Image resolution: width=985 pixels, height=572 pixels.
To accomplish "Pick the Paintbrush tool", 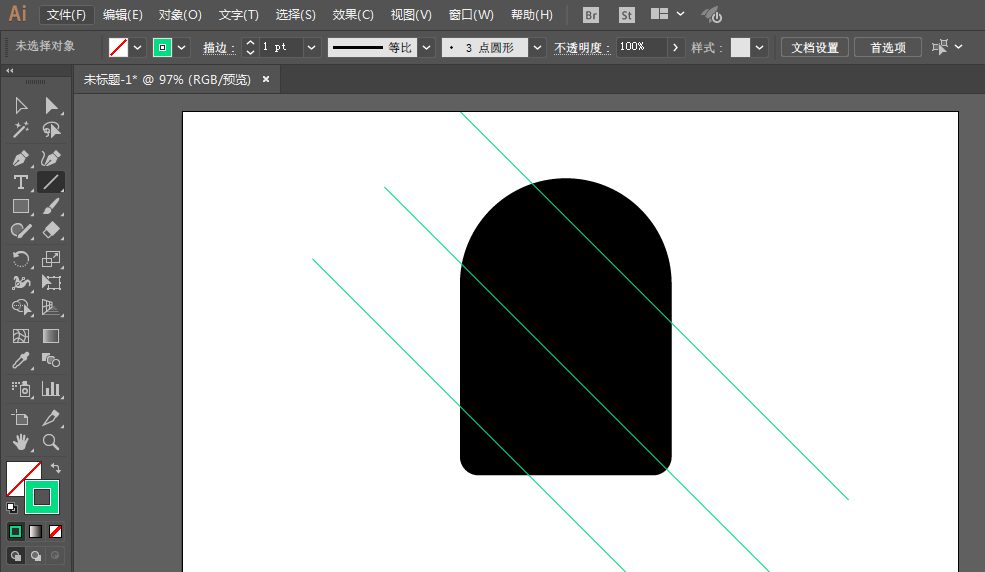I will 51,207.
